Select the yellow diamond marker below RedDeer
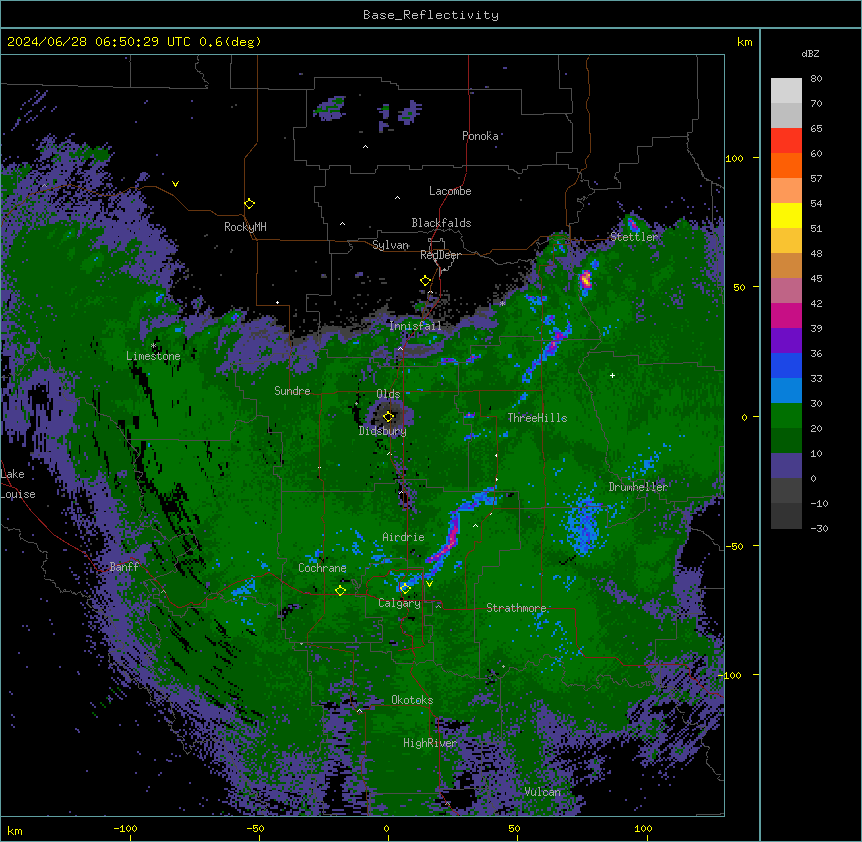This screenshot has height=842, width=862. [x=425, y=281]
